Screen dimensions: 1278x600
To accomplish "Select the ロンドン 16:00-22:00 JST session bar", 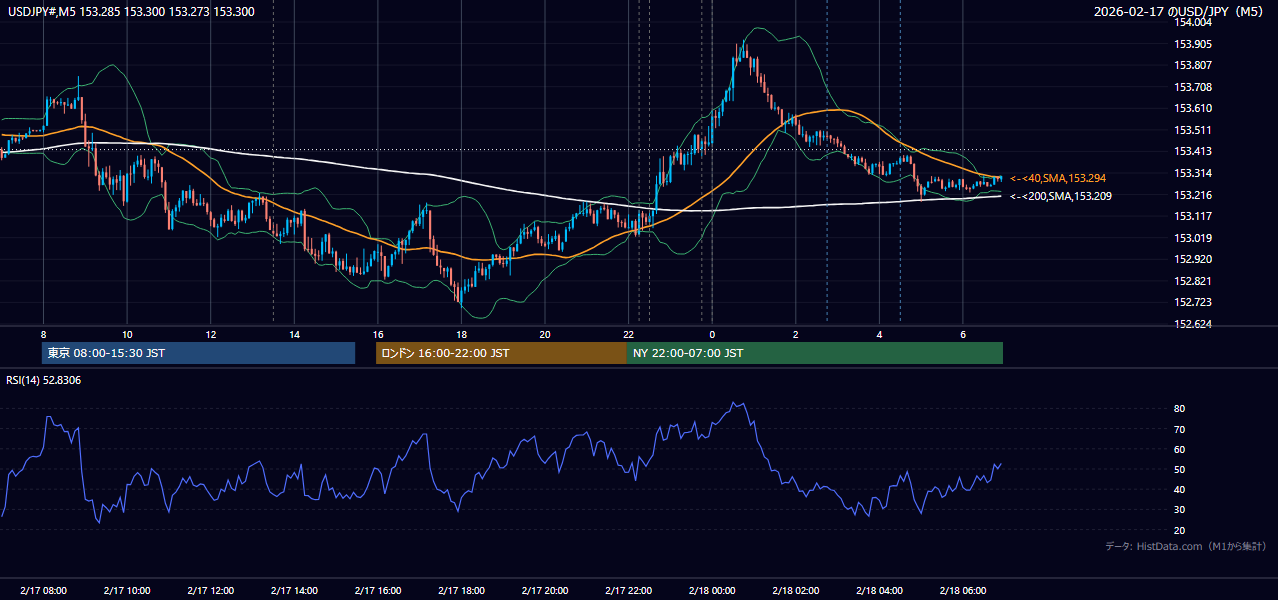I will click(501, 353).
